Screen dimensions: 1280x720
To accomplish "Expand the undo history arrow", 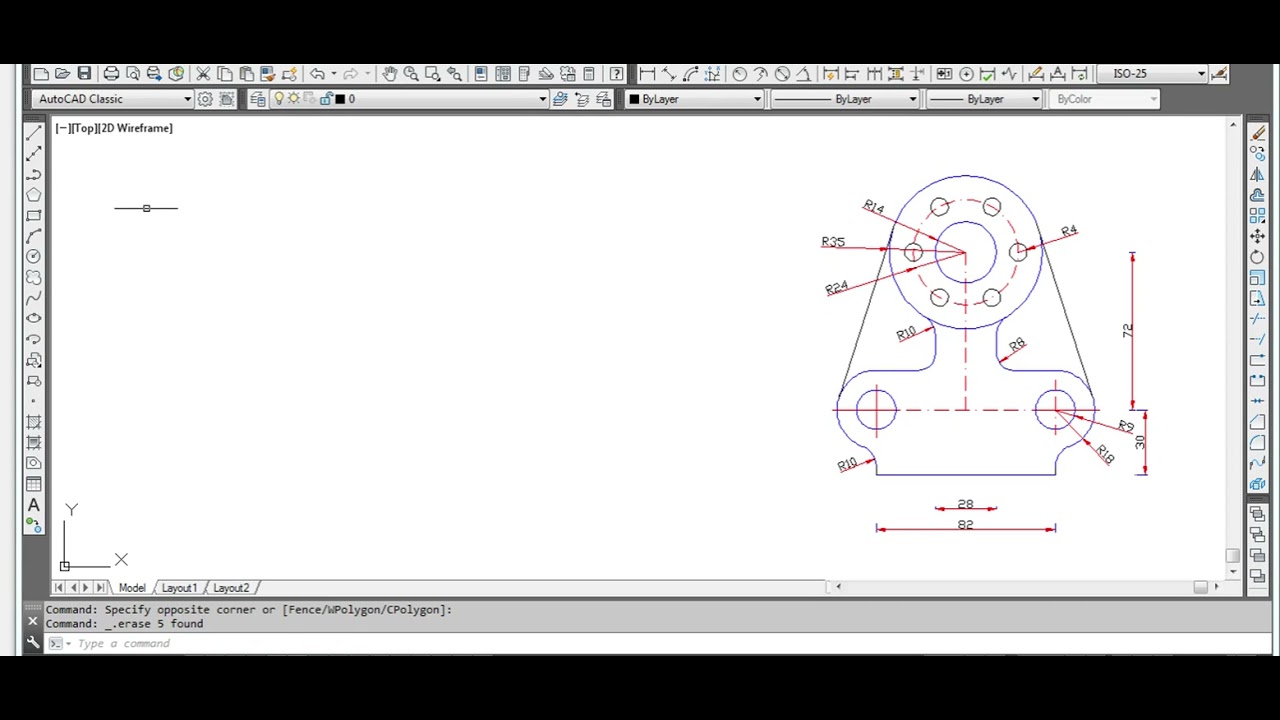I will (333, 74).
